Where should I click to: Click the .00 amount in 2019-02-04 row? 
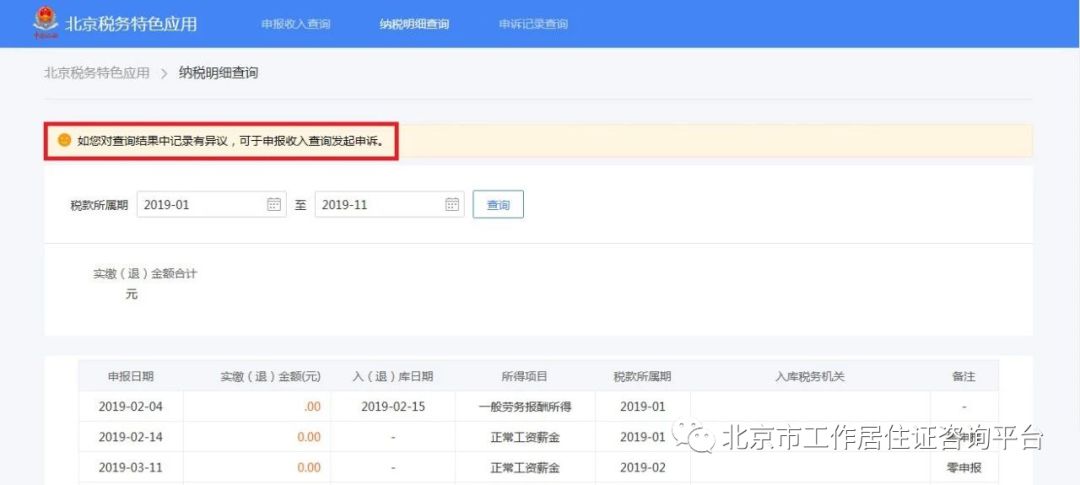click(x=313, y=406)
